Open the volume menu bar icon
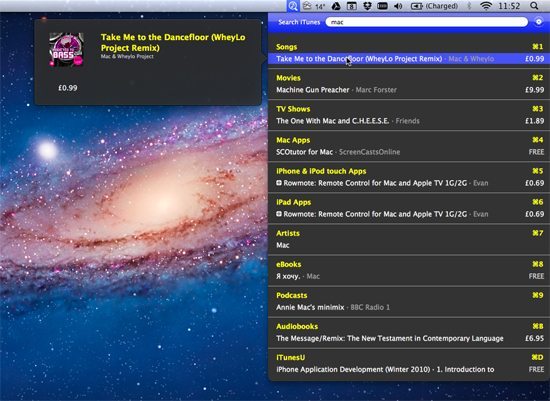 [398, 6]
